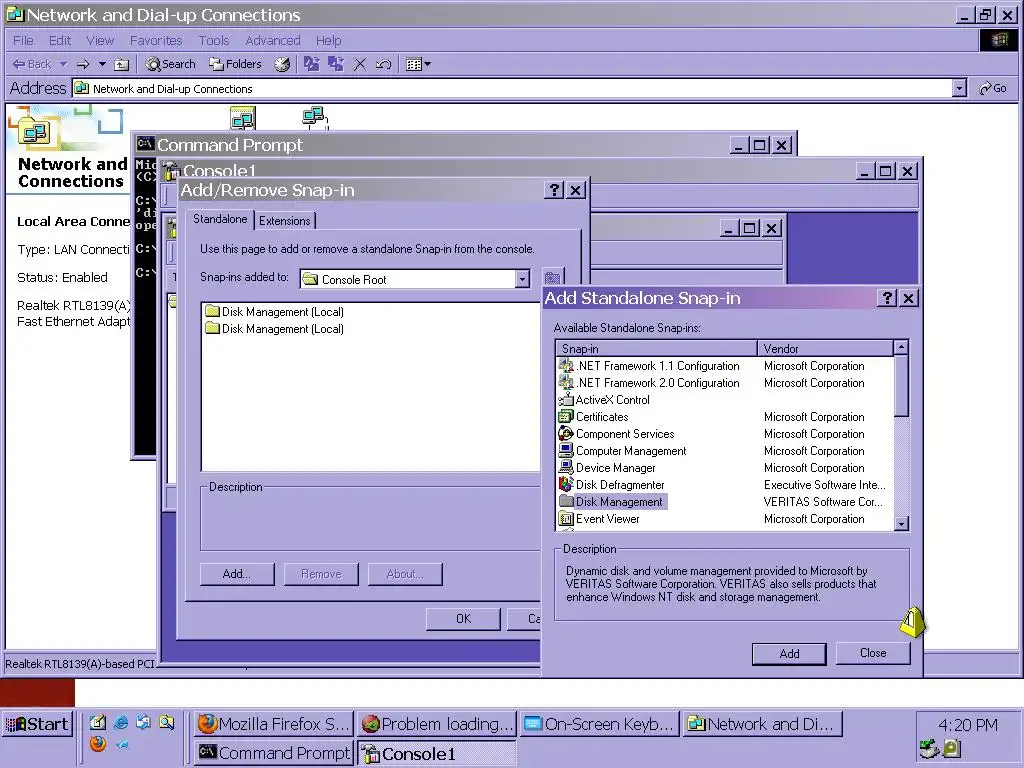This screenshot has height=768, width=1024.
Task: Open Search pane in Network Connections
Action: (x=170, y=64)
